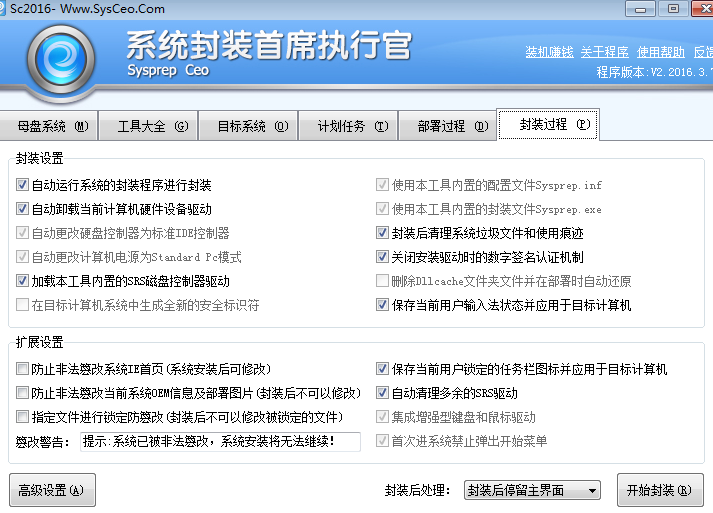Uncheck 关闭安装驱动时的数字签名认证机制
Screen dimensions: 713x513
(x=382, y=257)
